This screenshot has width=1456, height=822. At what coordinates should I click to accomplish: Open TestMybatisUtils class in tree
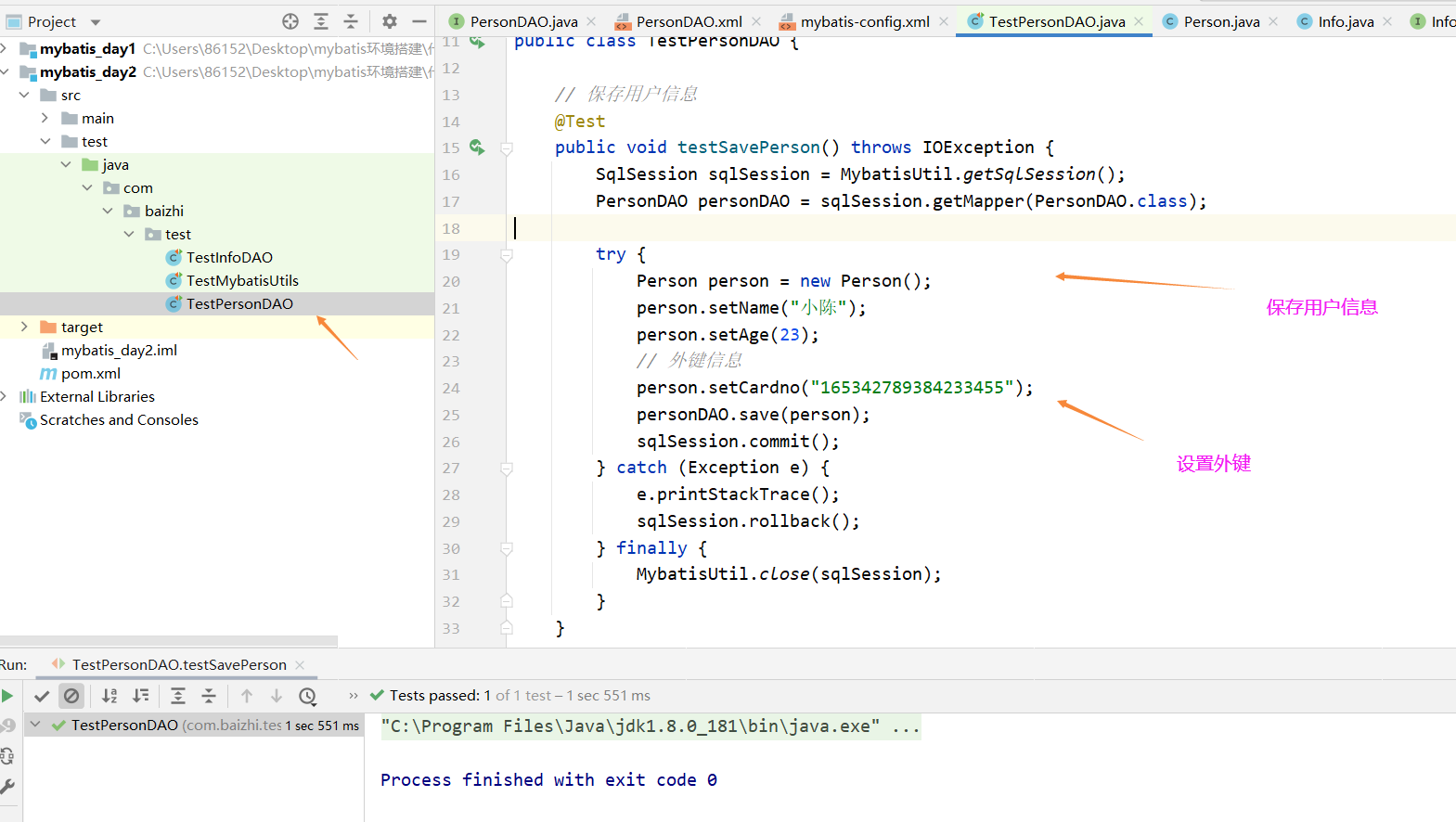242,280
